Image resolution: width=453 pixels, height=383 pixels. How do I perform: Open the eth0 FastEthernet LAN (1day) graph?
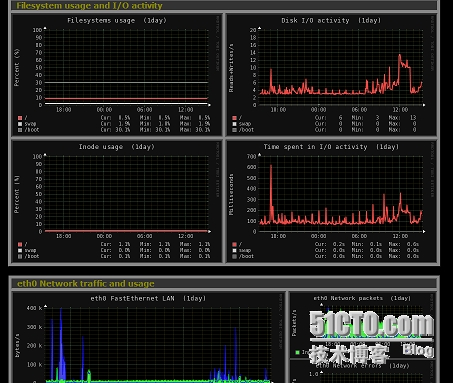tap(149, 338)
